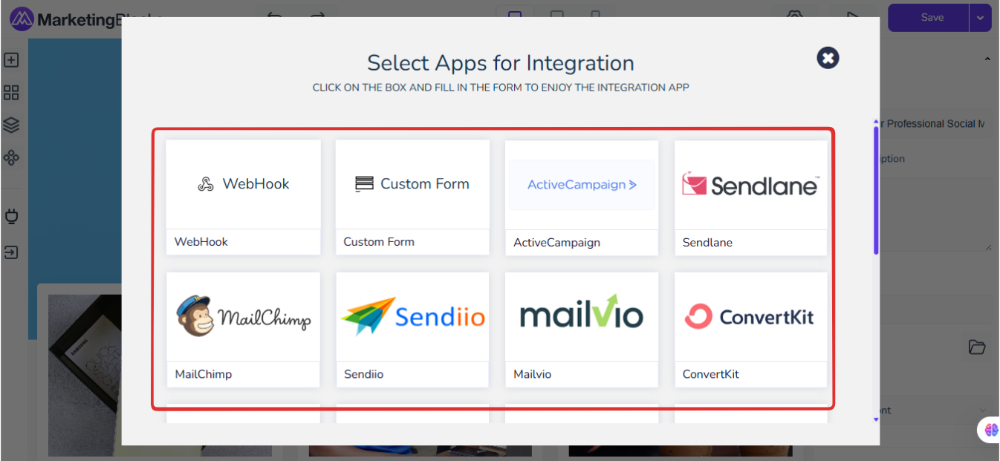1000x461 pixels.
Task: Click the Select Apps for Integration heading
Action: pos(501,62)
